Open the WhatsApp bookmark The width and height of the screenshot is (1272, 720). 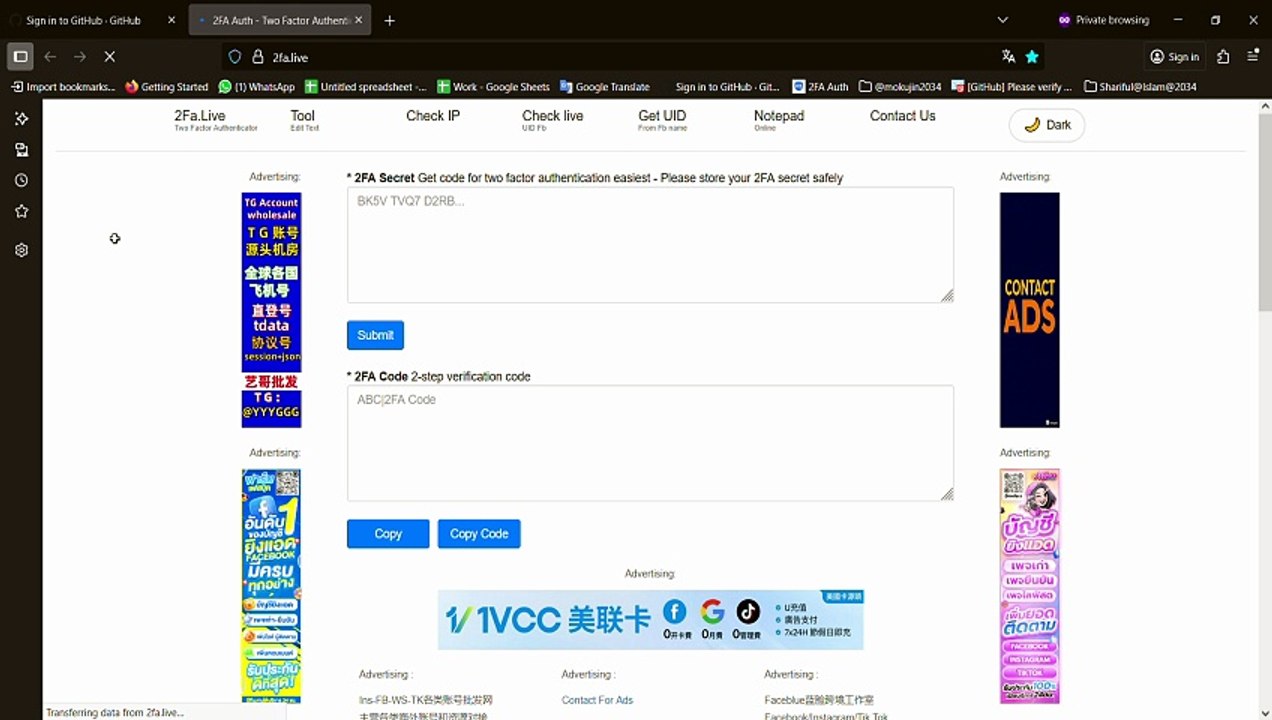tap(257, 87)
